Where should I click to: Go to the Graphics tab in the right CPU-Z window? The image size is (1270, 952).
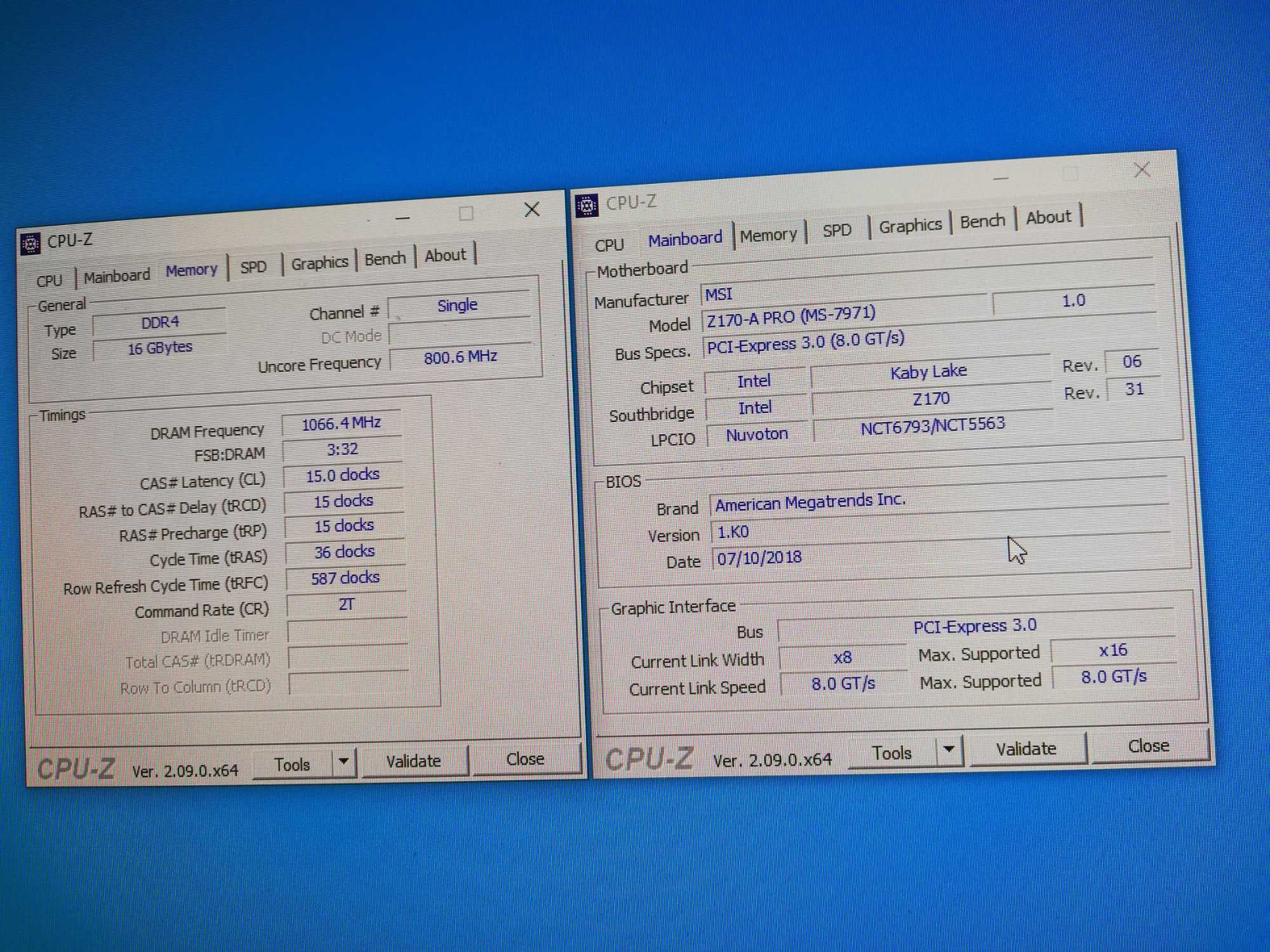click(910, 225)
